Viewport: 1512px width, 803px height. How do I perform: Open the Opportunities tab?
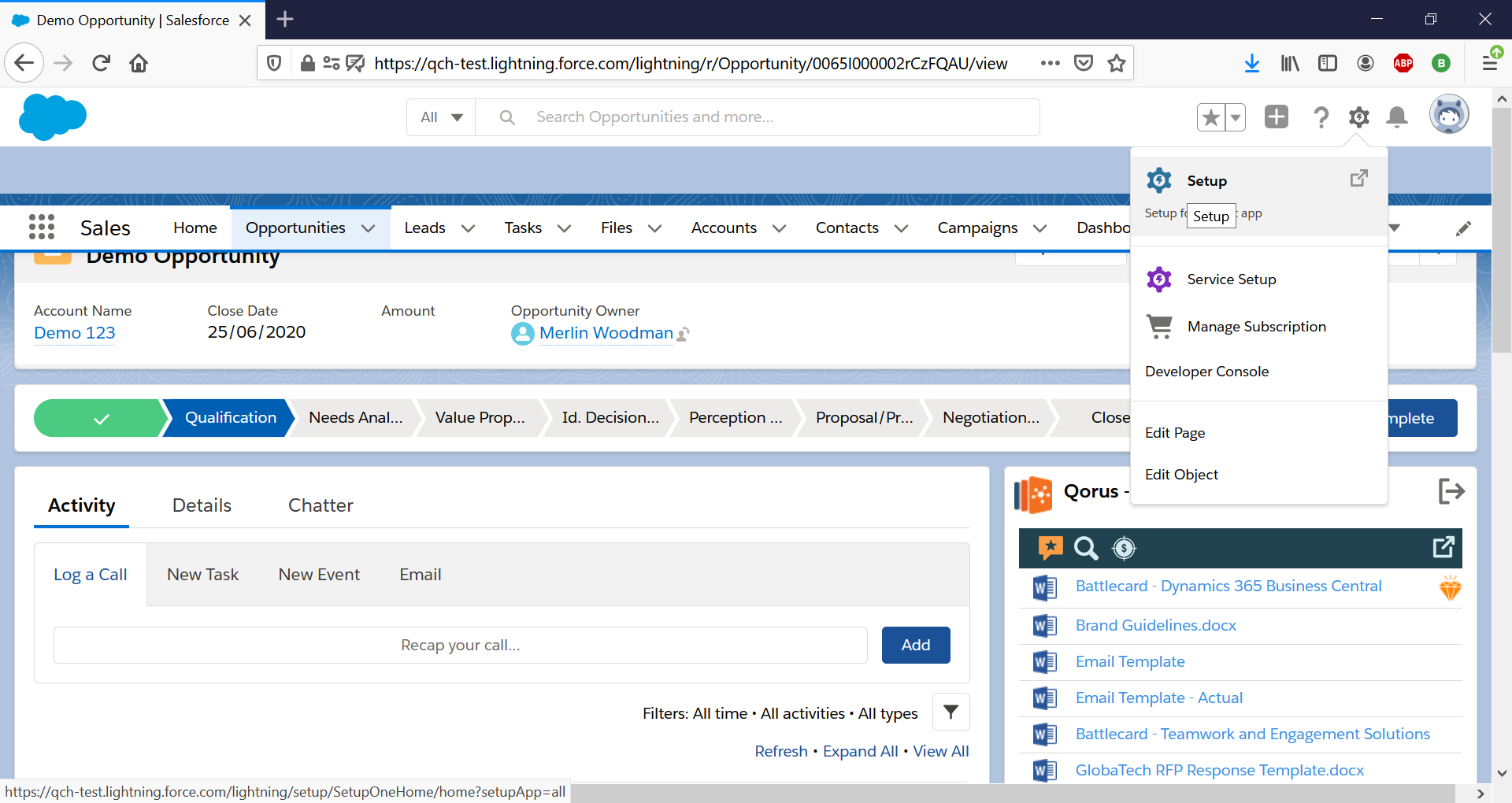point(295,228)
